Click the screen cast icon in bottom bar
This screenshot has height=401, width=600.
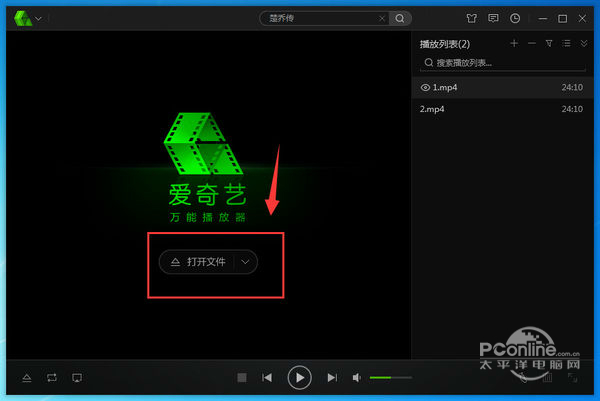(77, 378)
